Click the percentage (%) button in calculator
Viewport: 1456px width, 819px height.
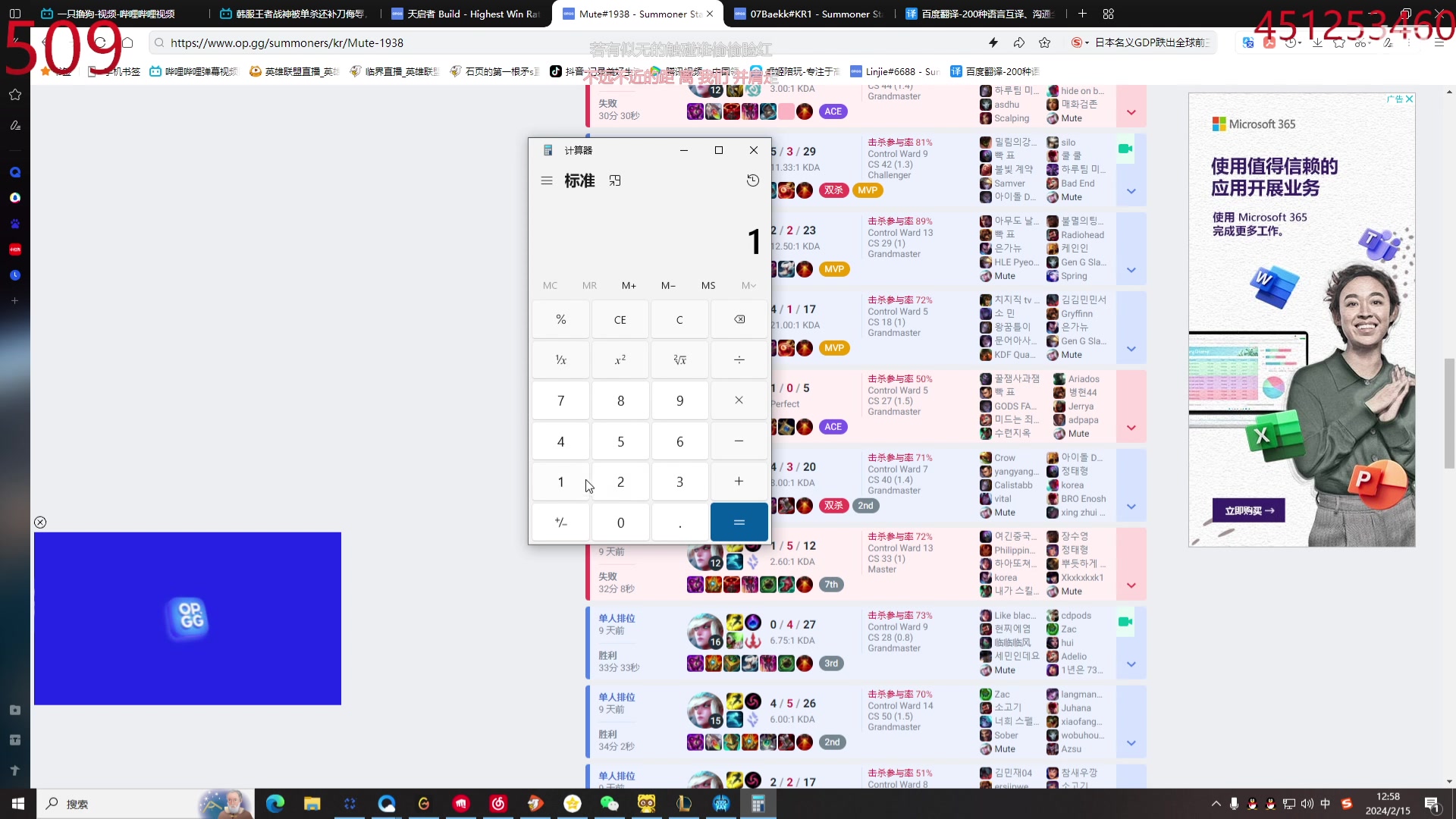pos(561,319)
